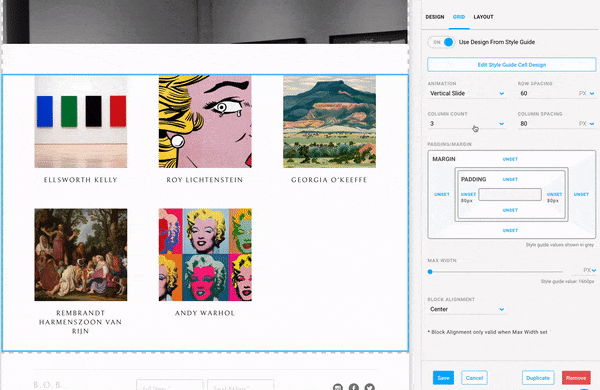Remove the grid block

click(576, 378)
